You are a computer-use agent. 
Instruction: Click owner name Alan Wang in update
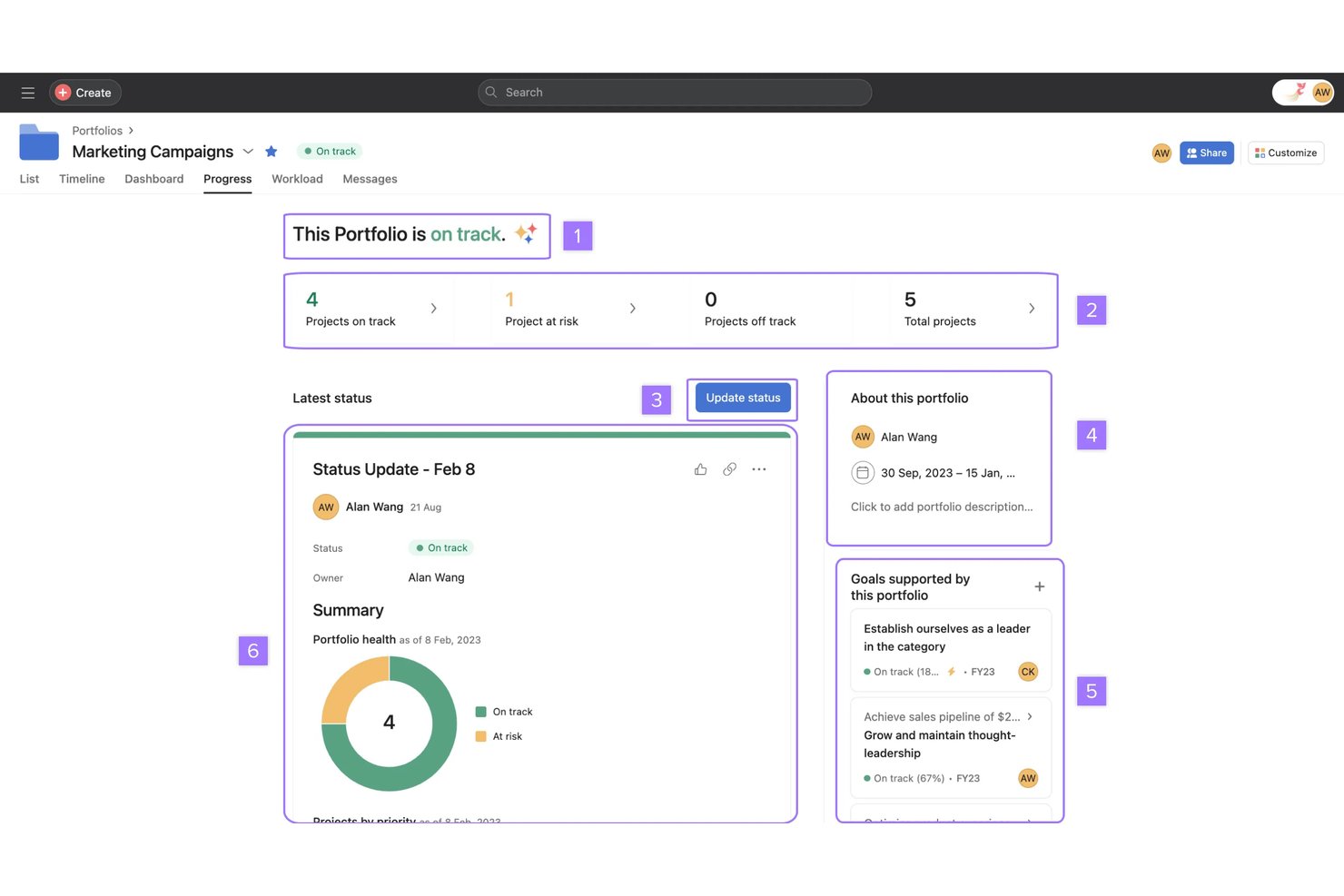pos(436,578)
